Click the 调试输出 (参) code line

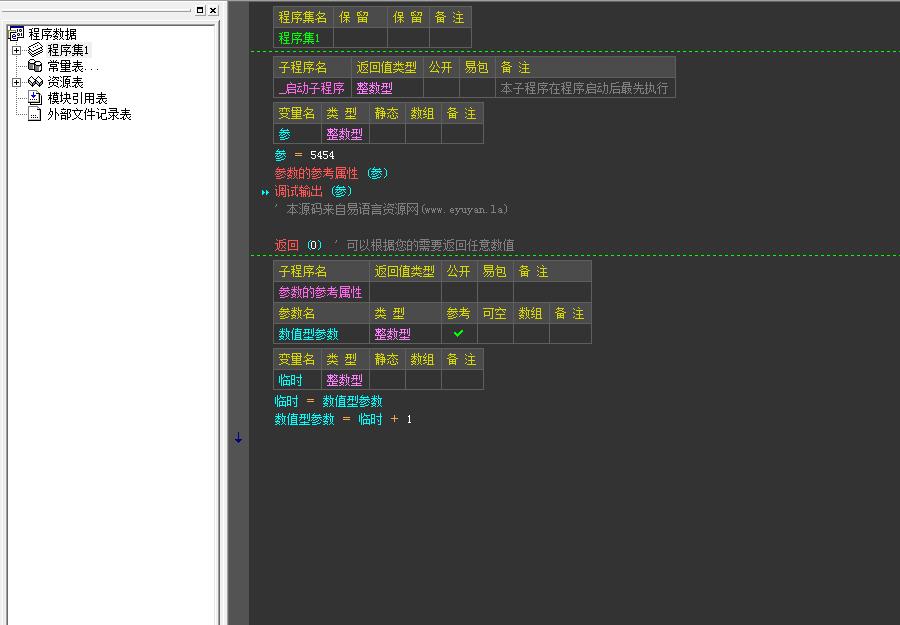313,192
